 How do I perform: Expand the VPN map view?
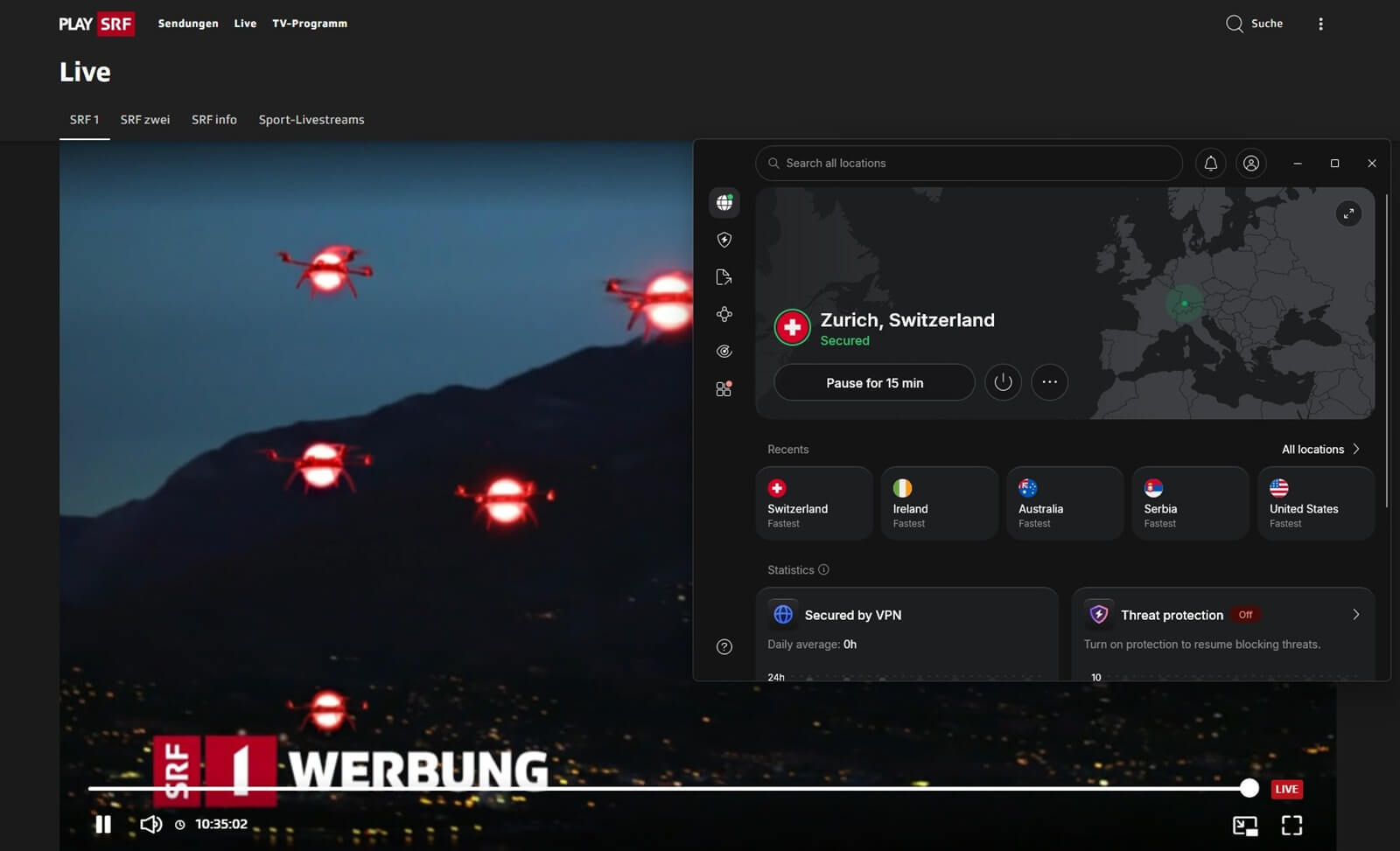pyautogui.click(x=1348, y=213)
